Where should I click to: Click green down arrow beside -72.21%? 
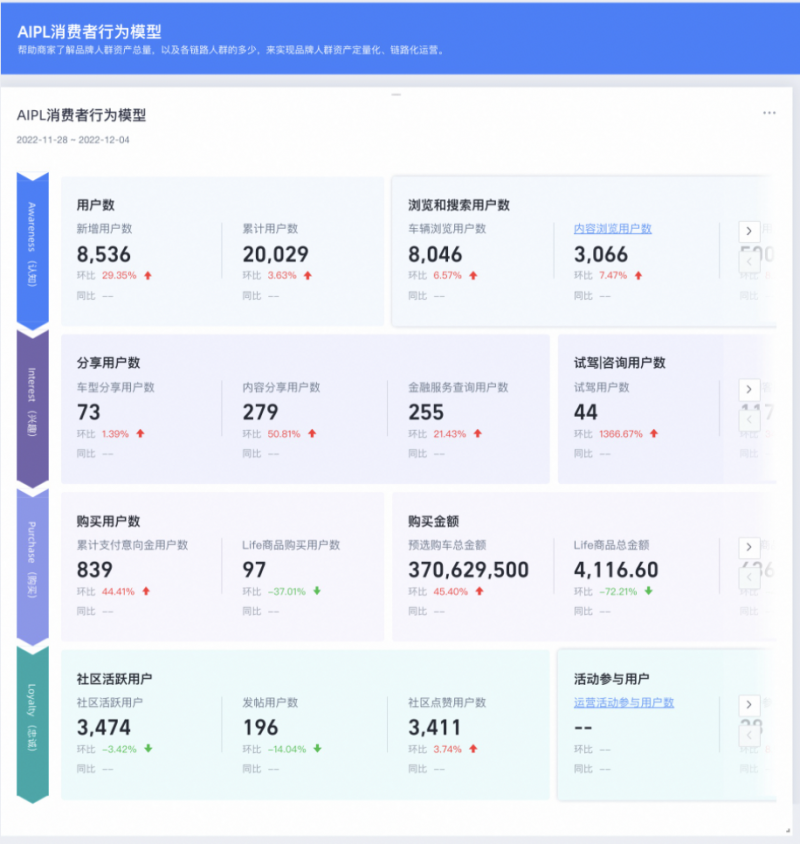point(648,591)
